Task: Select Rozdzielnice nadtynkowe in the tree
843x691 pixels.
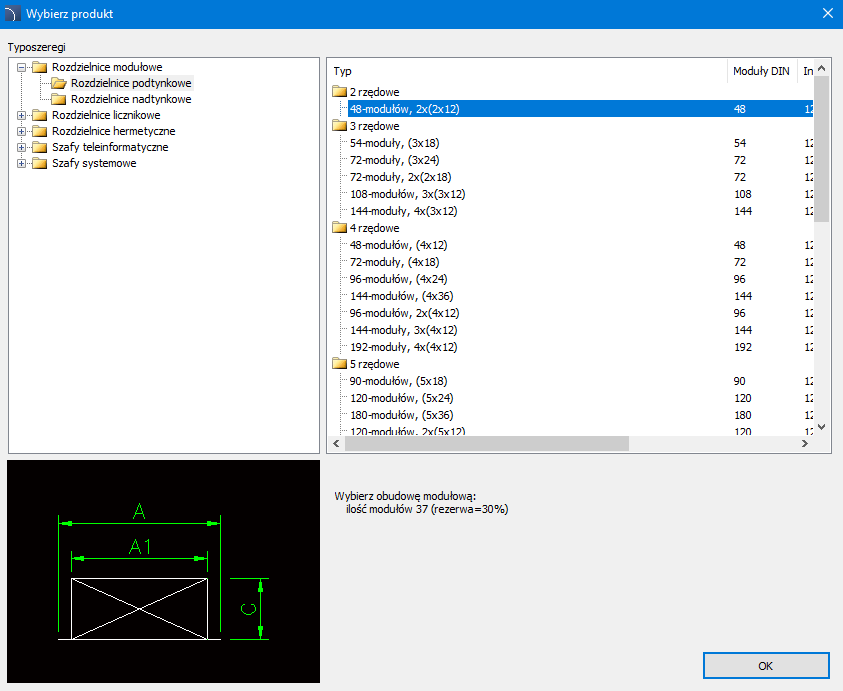Action: tap(131, 99)
